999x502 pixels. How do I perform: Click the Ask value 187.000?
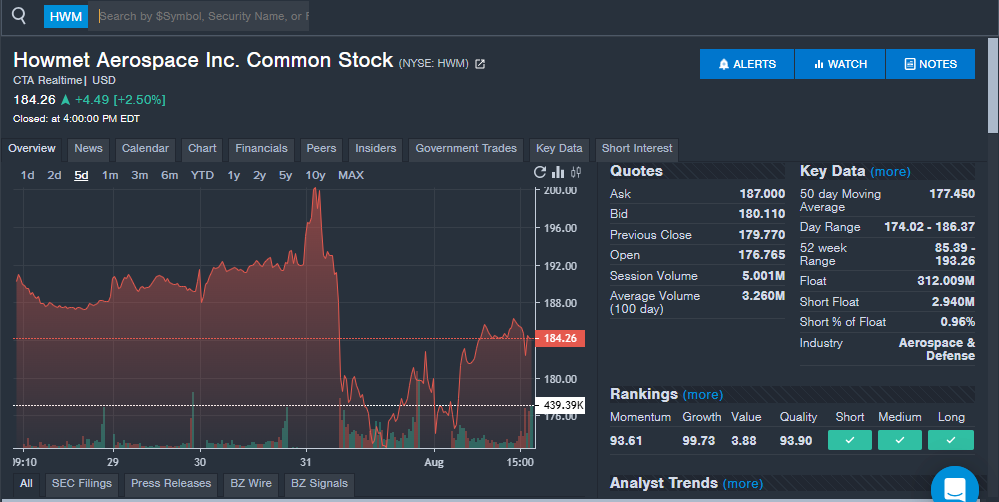[x=762, y=194]
